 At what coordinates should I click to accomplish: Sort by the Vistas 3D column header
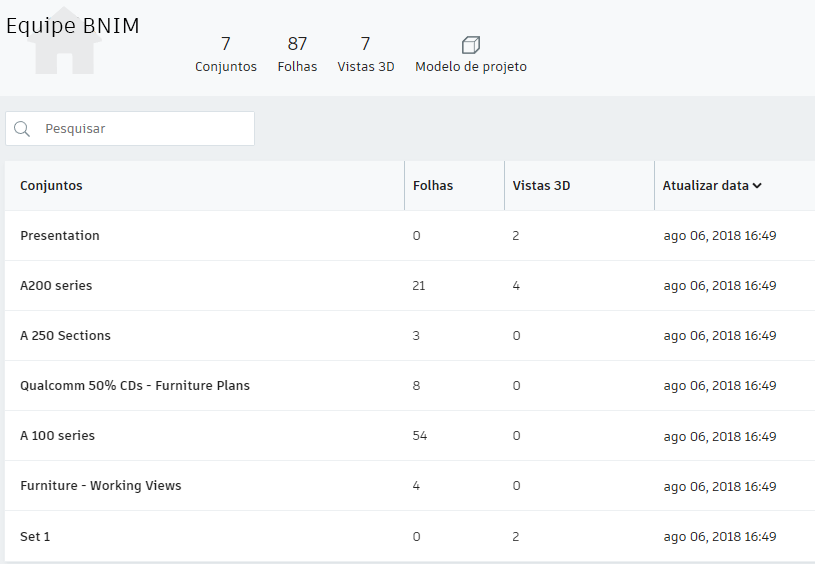541,186
